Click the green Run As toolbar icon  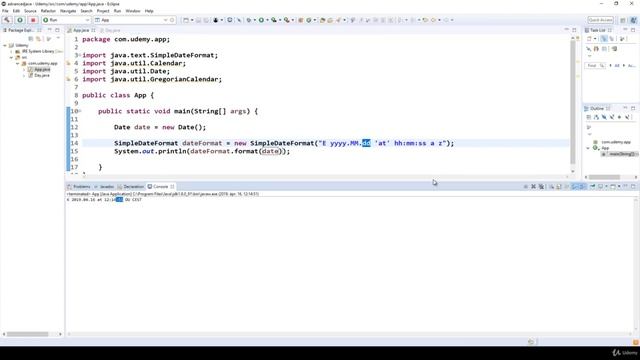[x=261, y=20]
